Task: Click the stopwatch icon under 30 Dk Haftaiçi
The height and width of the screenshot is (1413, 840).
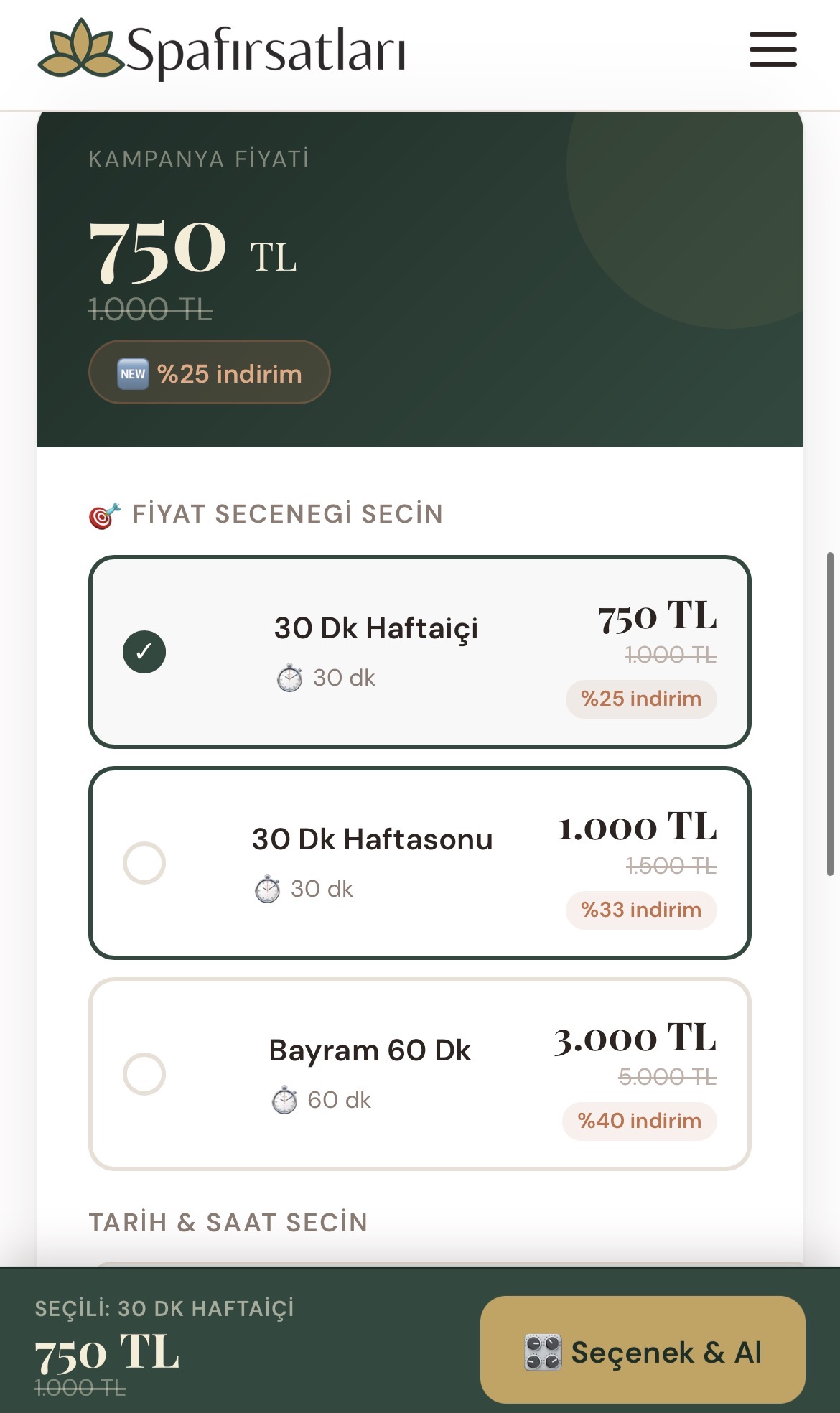Action: tap(289, 678)
